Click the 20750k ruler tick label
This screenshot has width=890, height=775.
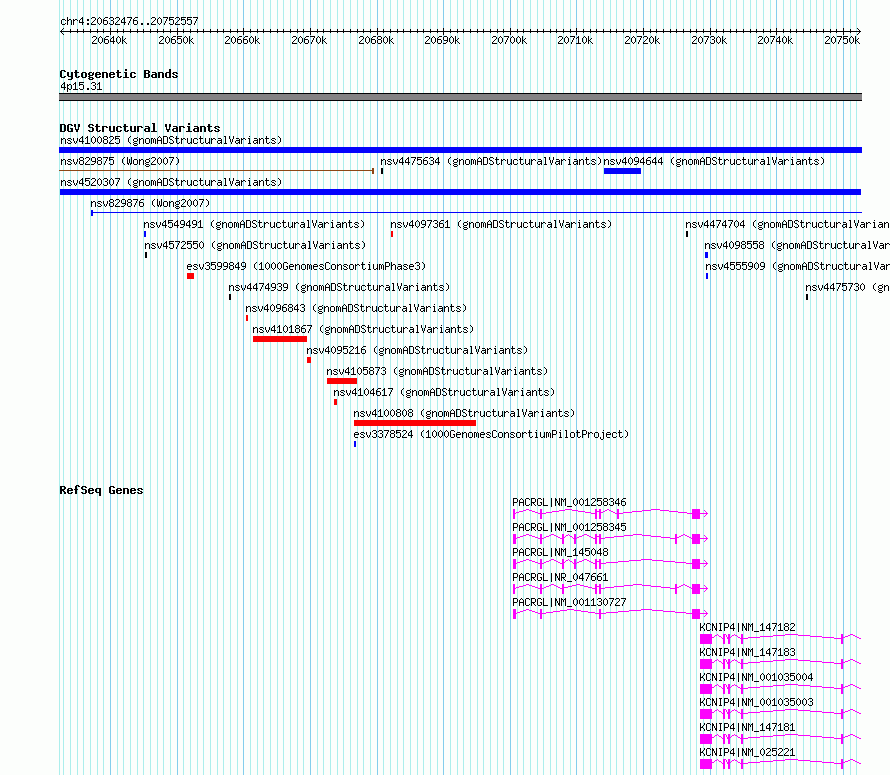coord(842,40)
